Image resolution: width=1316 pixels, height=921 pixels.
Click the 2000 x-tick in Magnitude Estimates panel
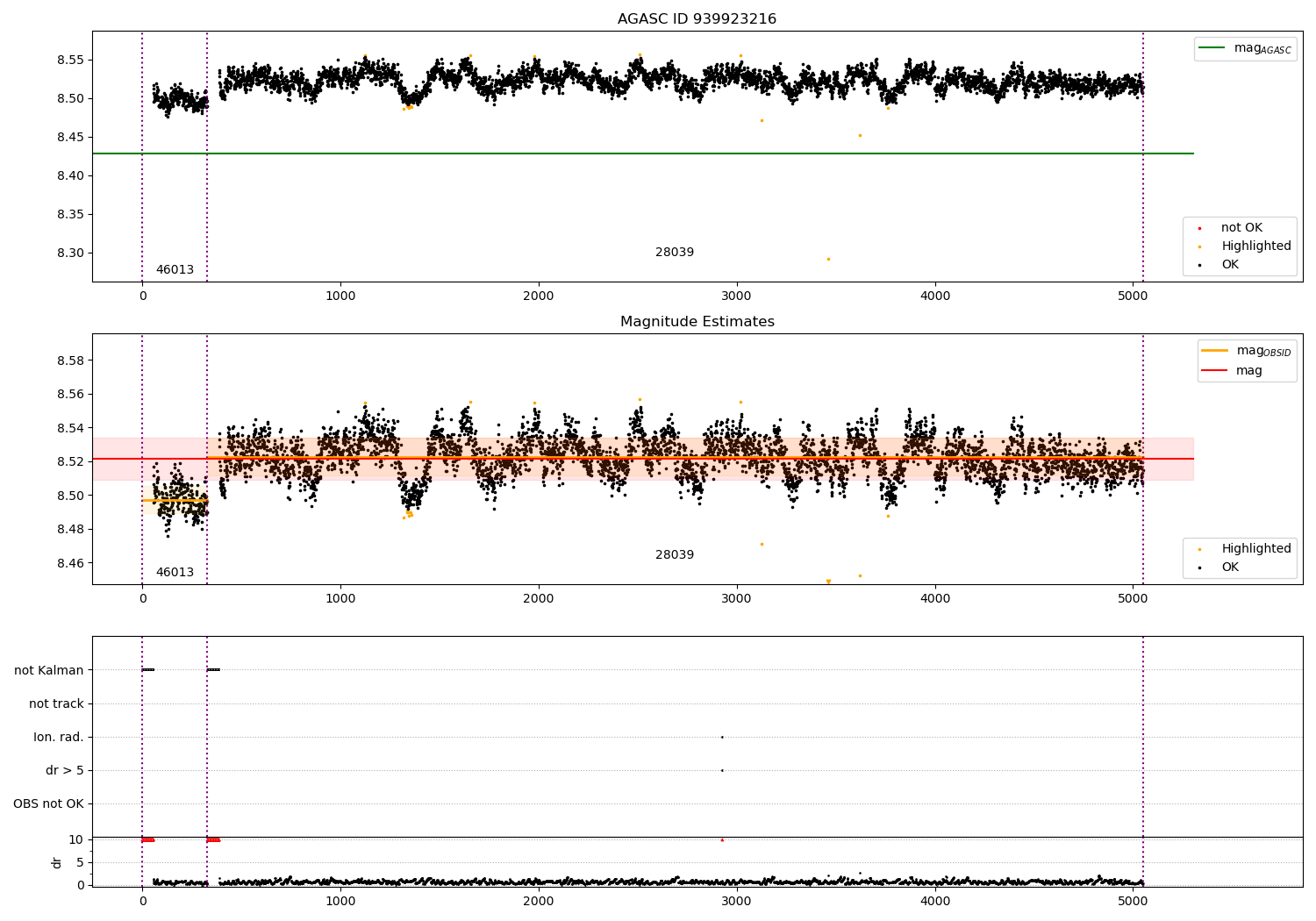click(539, 599)
